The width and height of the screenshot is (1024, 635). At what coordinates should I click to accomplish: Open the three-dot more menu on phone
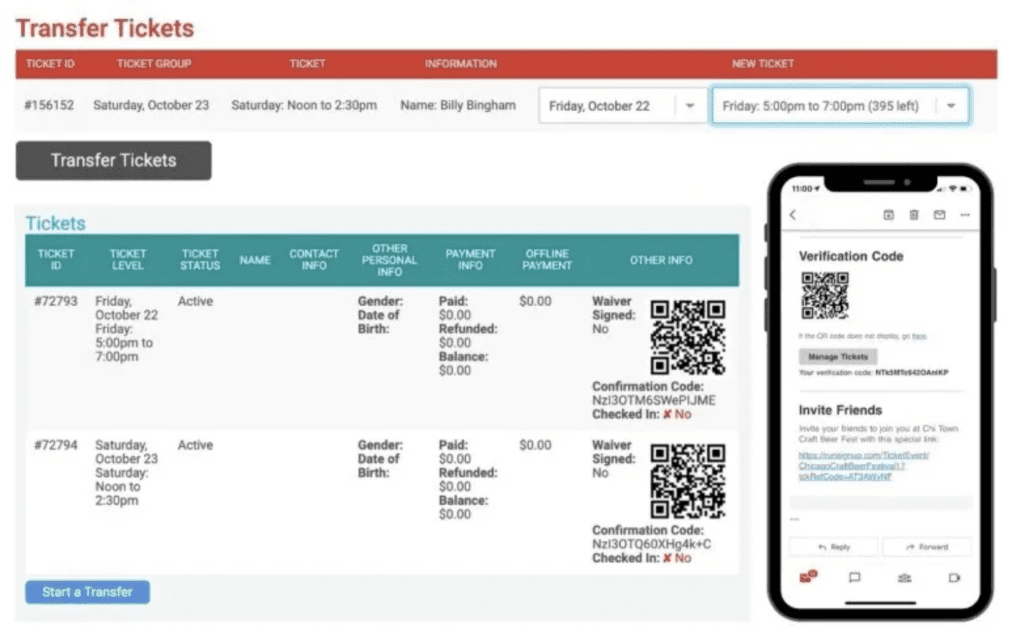coord(965,215)
